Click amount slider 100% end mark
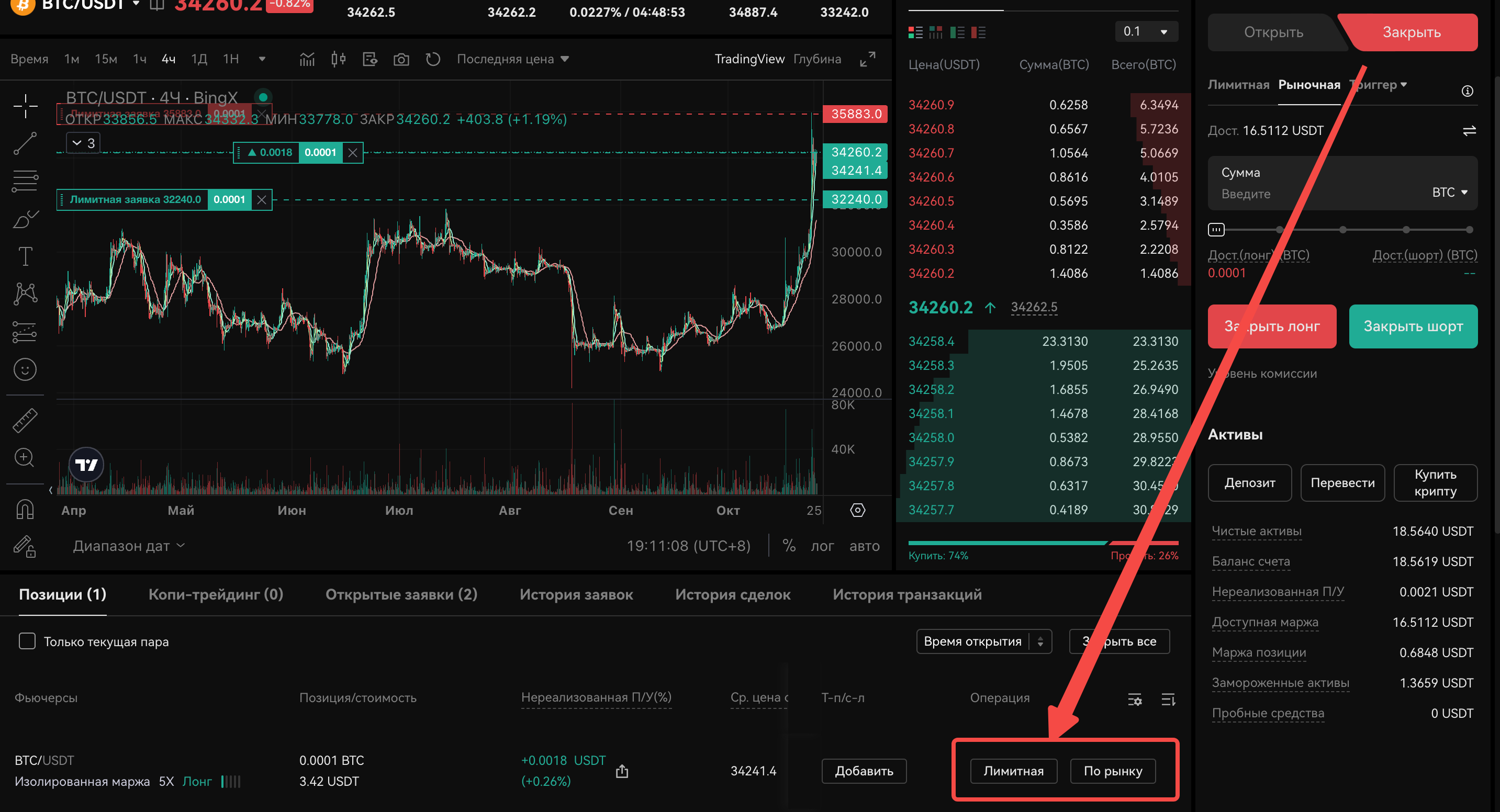Viewport: 1500px width, 812px height. pos(1469,230)
